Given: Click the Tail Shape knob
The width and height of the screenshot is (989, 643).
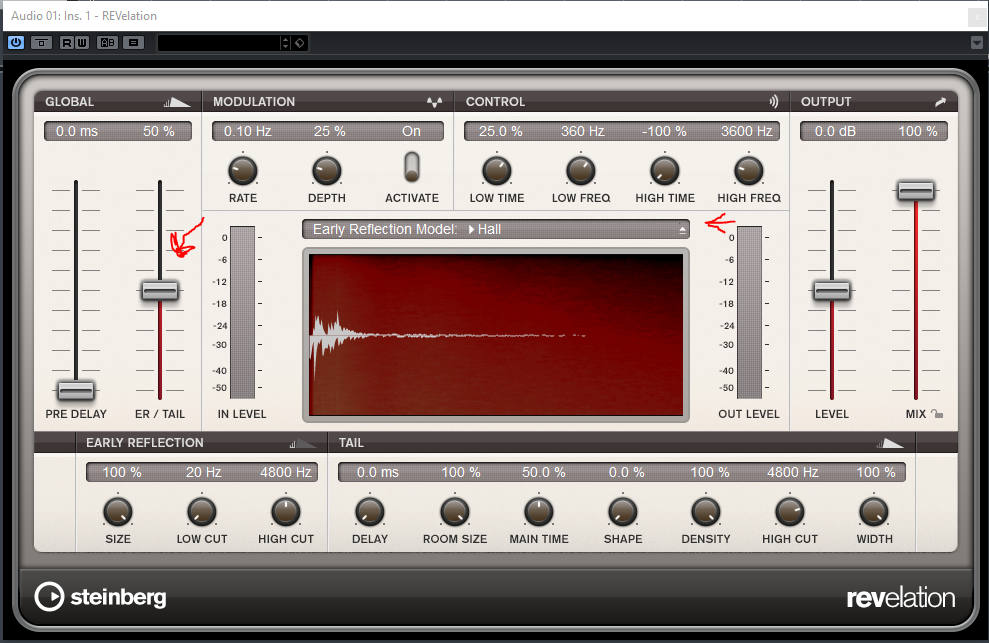Looking at the screenshot, I should pos(623,512).
